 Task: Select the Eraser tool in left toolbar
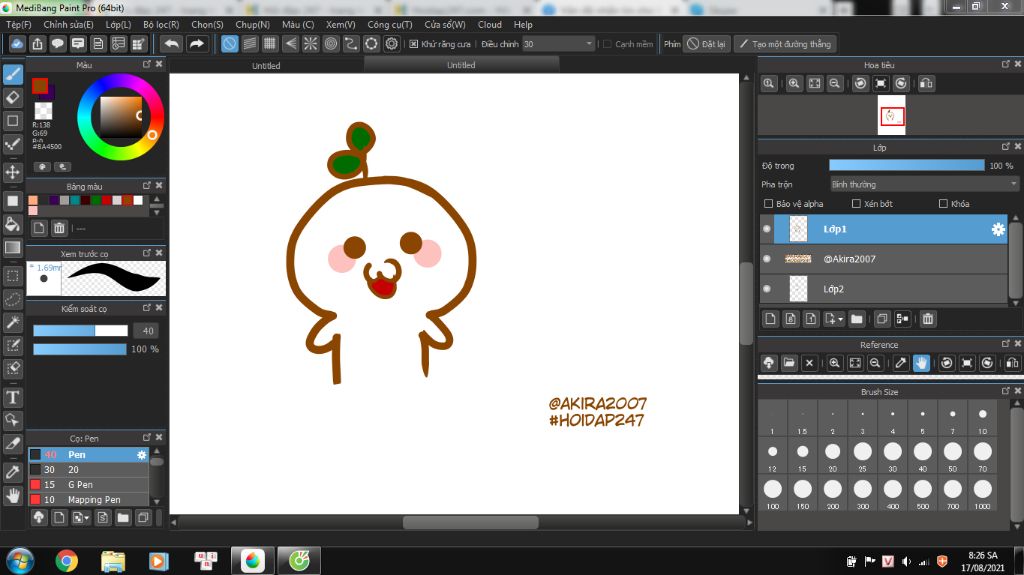(x=13, y=97)
